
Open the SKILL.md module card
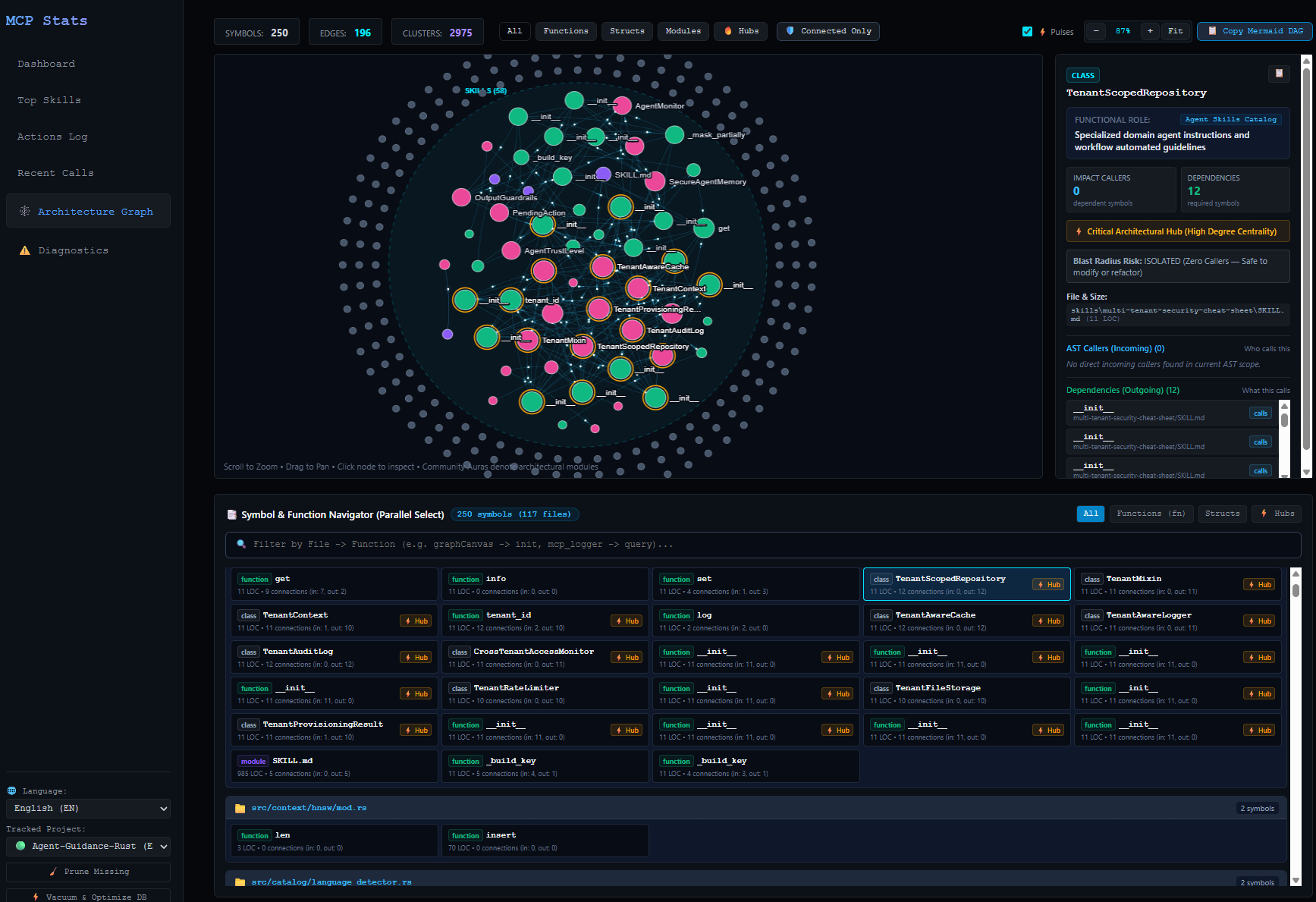point(334,766)
